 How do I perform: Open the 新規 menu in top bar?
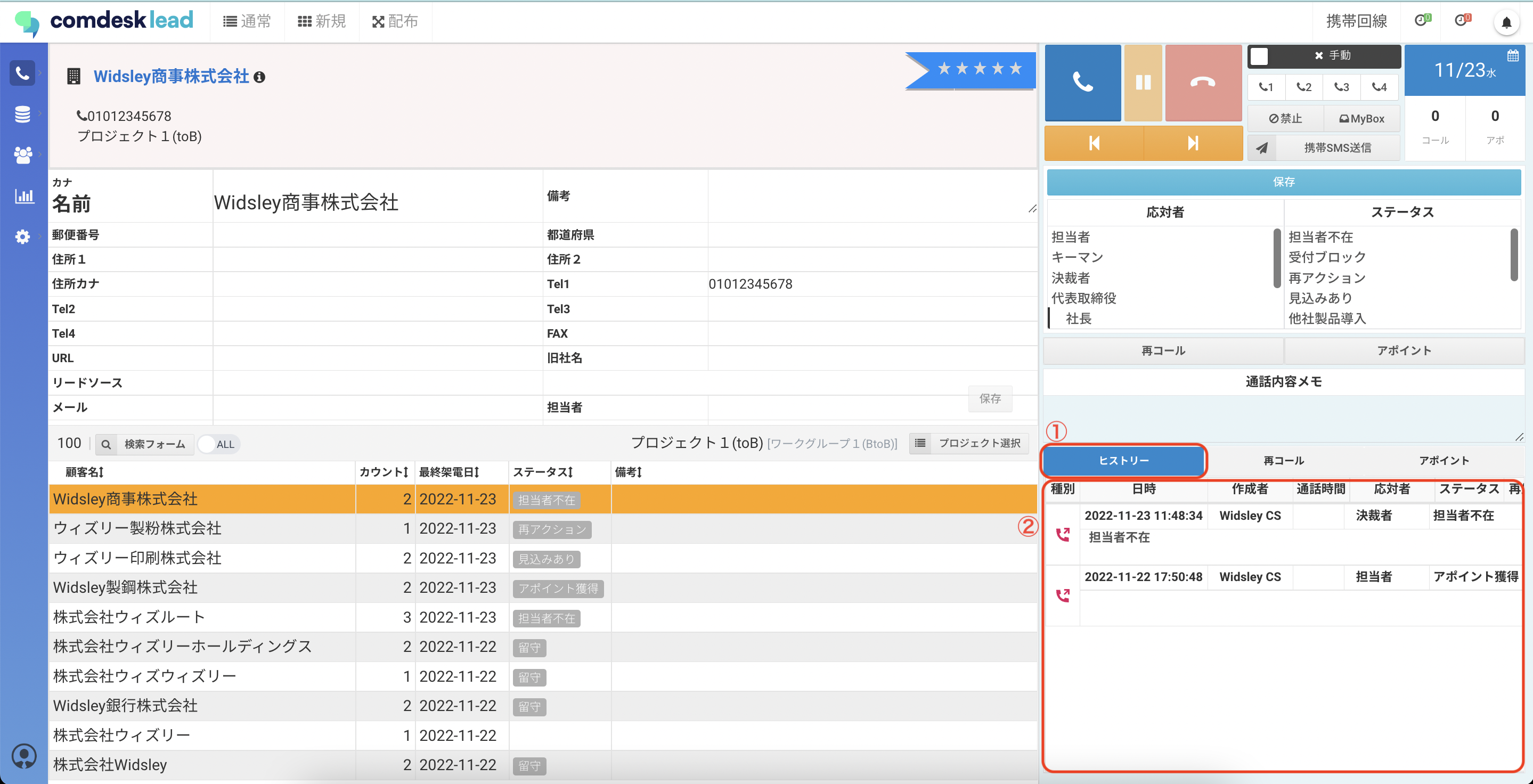point(322,21)
